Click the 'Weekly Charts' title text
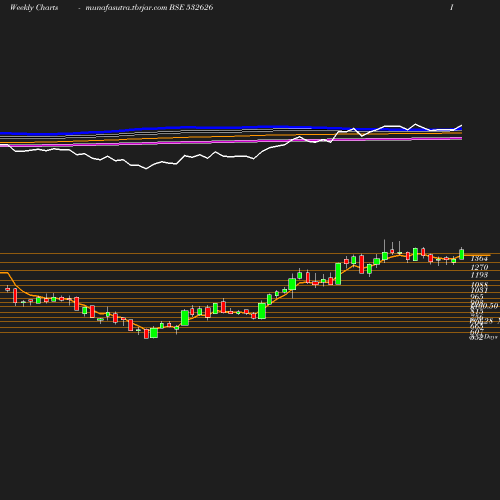The width and height of the screenshot is (500, 500). click(x=34, y=8)
